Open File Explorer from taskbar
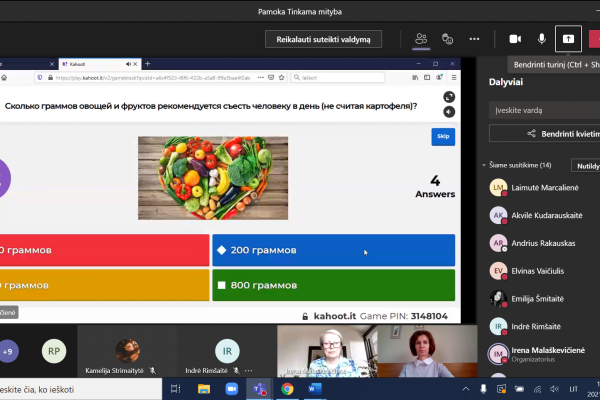The height and width of the screenshot is (400, 600). click(x=204, y=389)
